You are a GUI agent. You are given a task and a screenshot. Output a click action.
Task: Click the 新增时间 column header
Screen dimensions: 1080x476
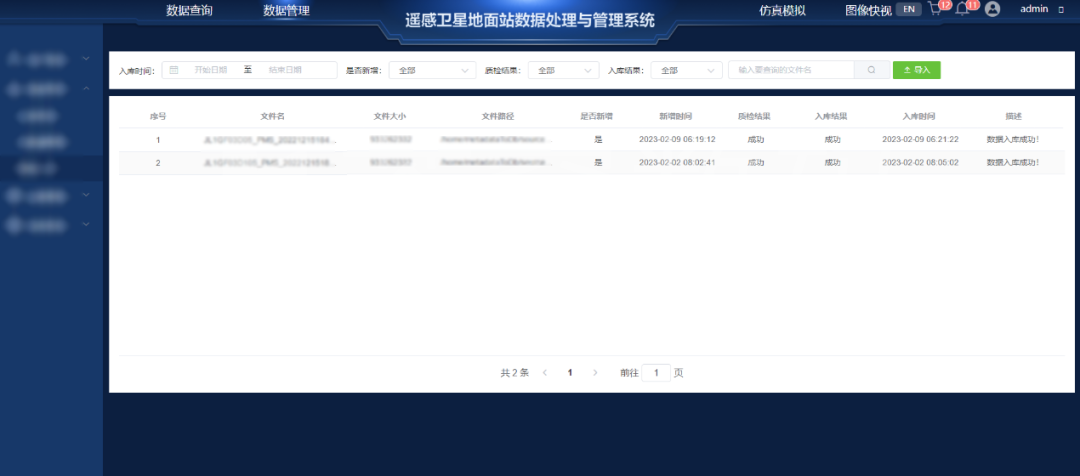(676, 116)
